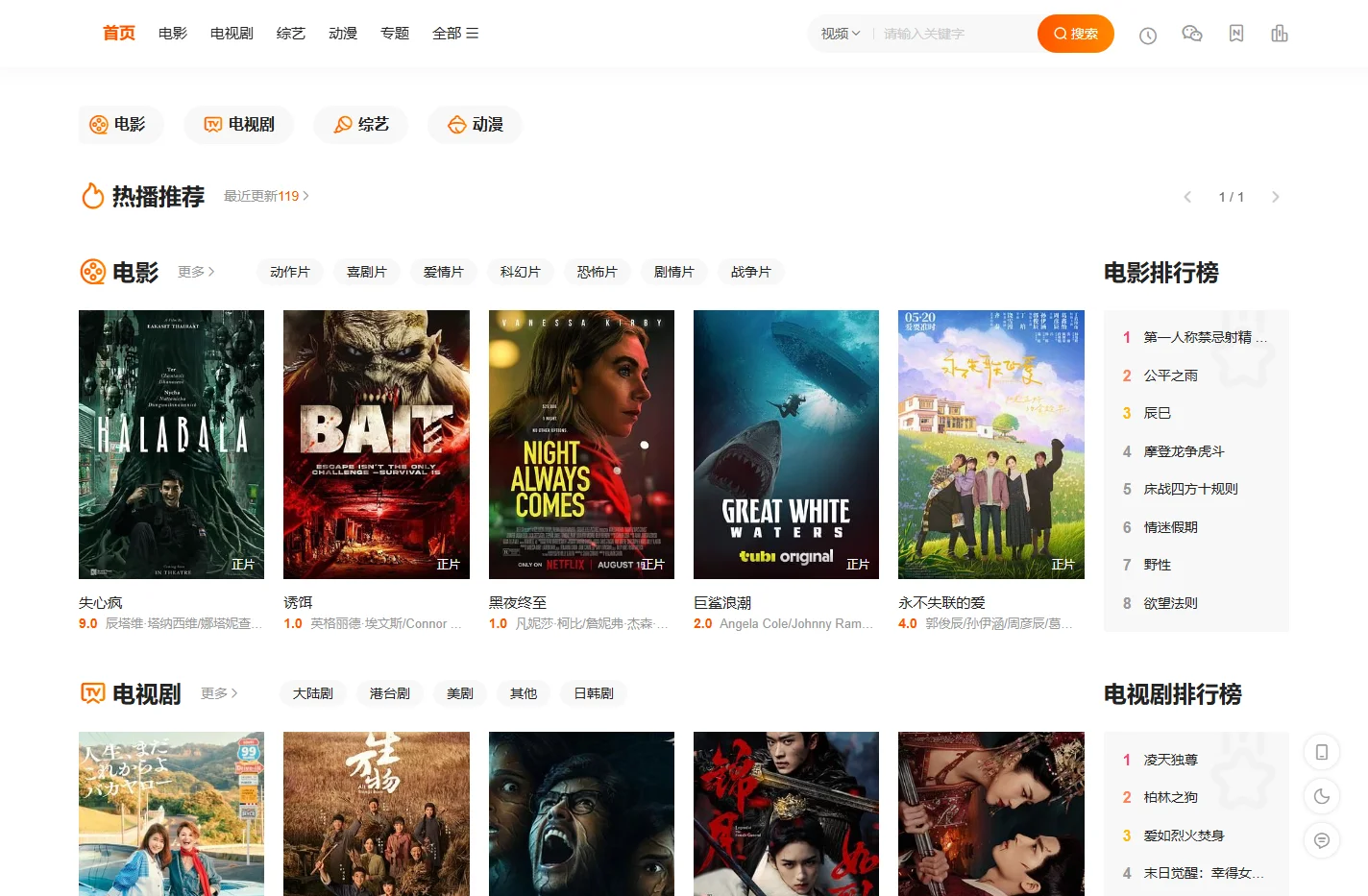Focus the keyword search input field
The image size is (1368, 896).
[956, 34]
